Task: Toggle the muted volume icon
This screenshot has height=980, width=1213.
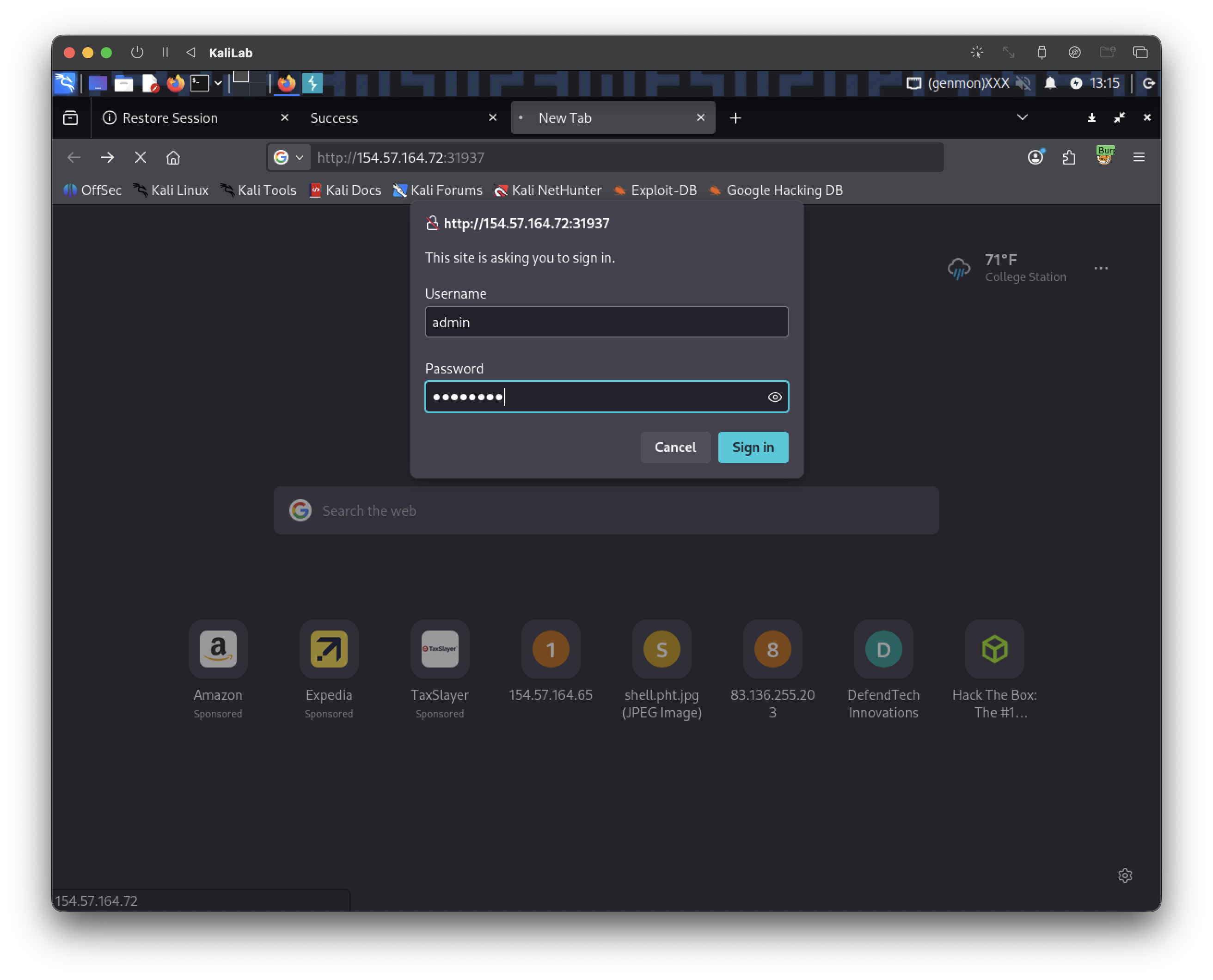Action: pyautogui.click(x=1023, y=84)
